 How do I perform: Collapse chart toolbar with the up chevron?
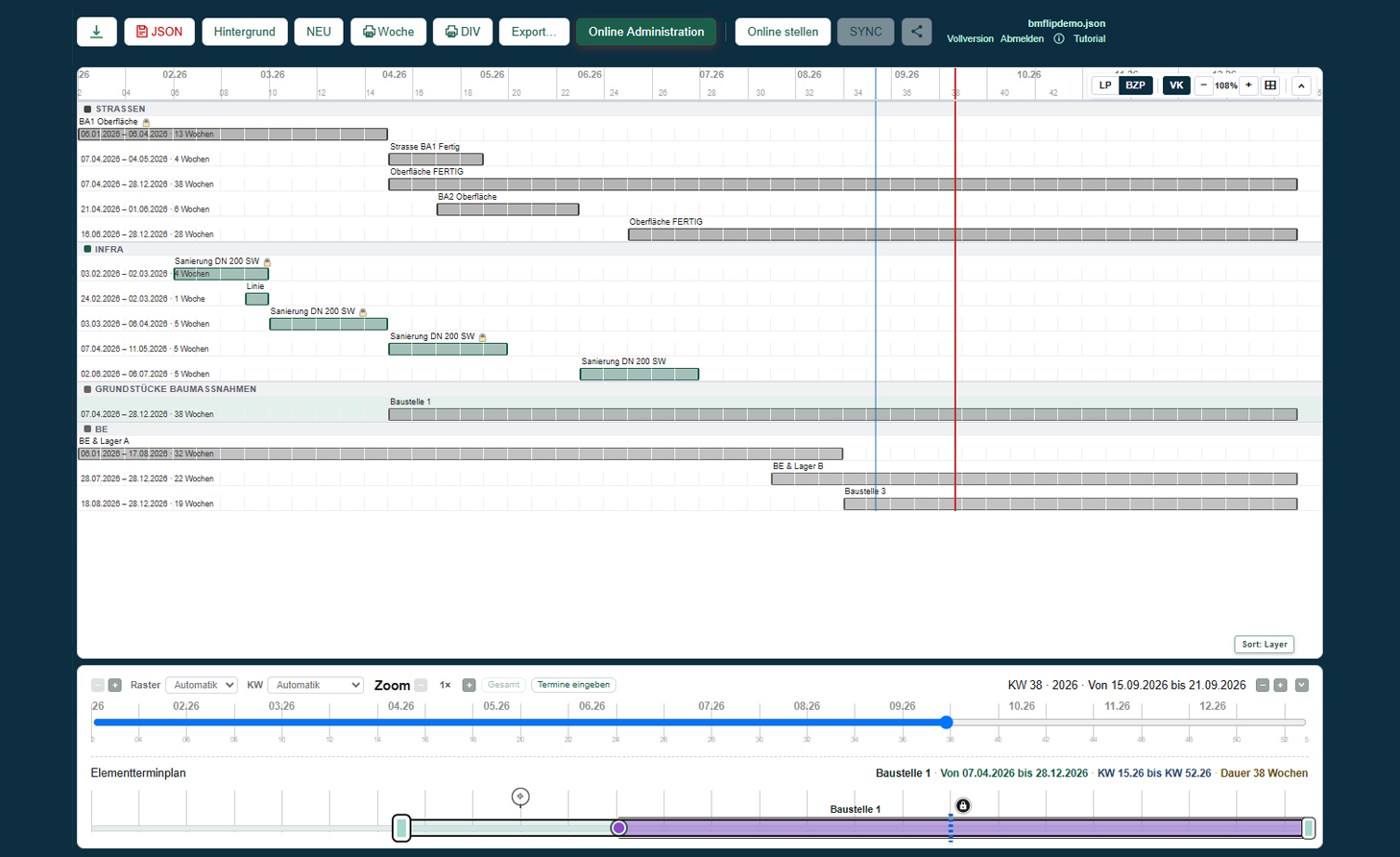1301,86
